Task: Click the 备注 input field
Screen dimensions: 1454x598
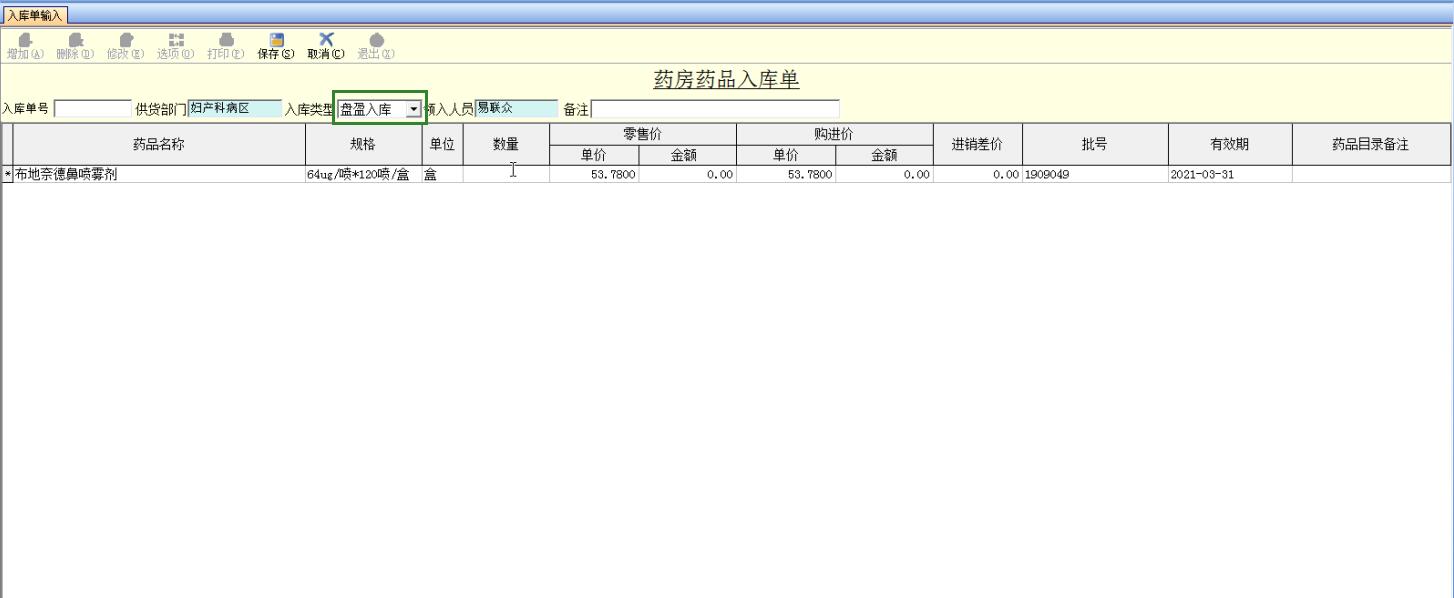Action: click(715, 109)
